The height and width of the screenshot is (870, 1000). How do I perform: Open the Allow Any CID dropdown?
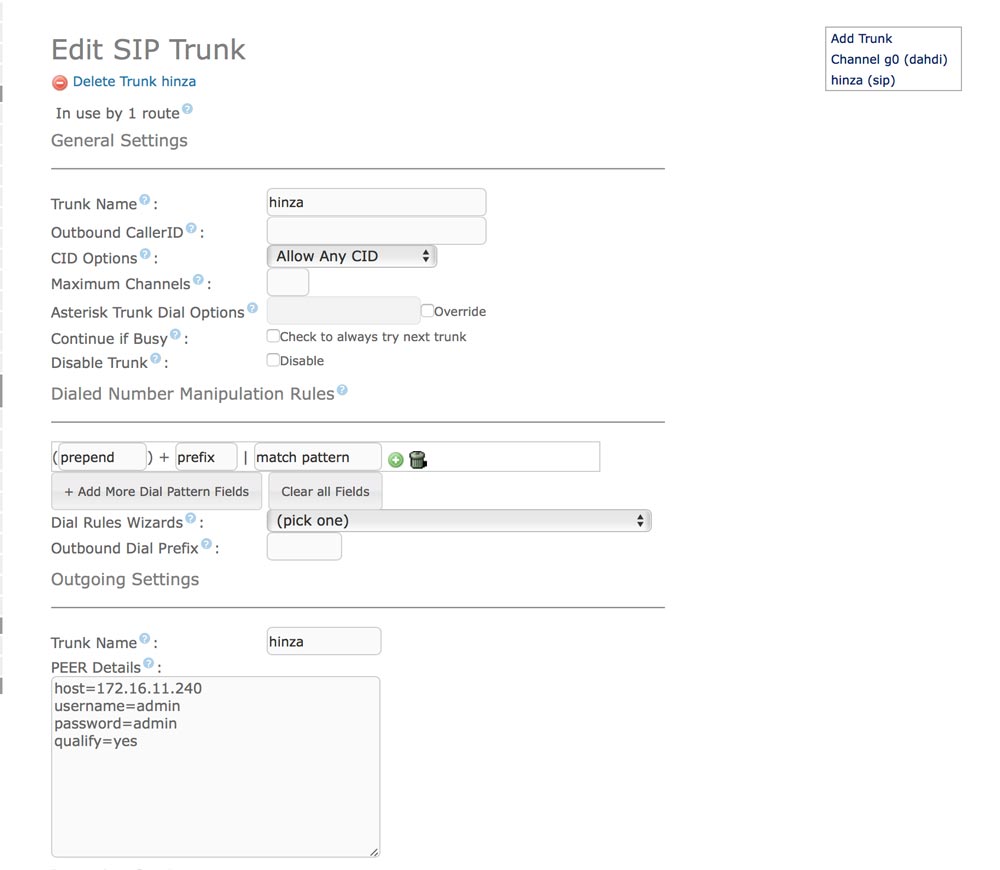[x=352, y=256]
